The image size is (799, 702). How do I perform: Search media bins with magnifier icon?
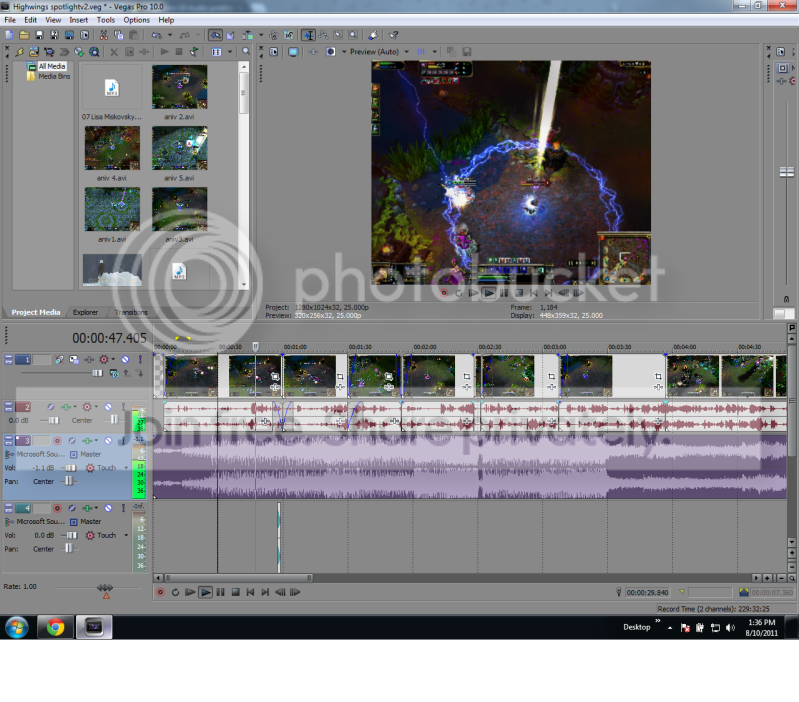(x=246, y=52)
